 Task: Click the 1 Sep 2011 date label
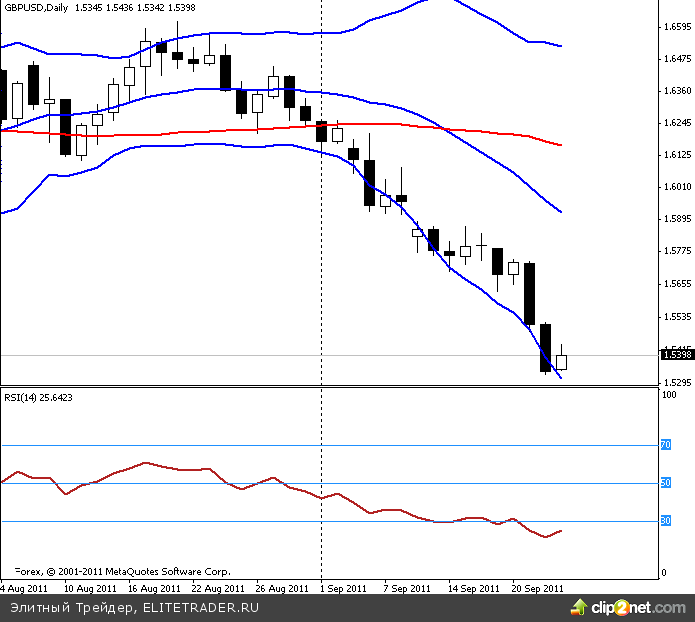[343, 588]
